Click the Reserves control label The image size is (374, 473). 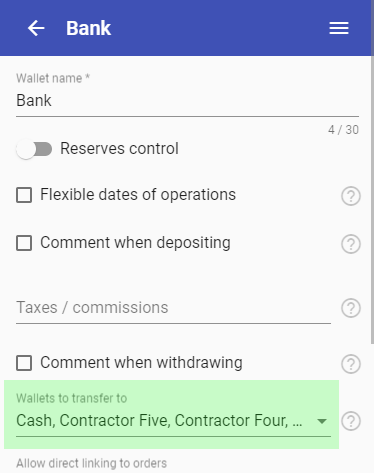[119, 149]
